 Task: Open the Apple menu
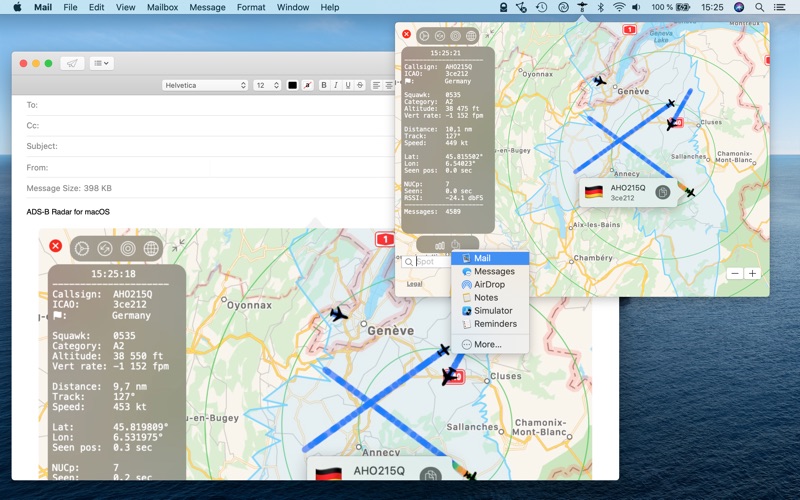[x=17, y=7]
